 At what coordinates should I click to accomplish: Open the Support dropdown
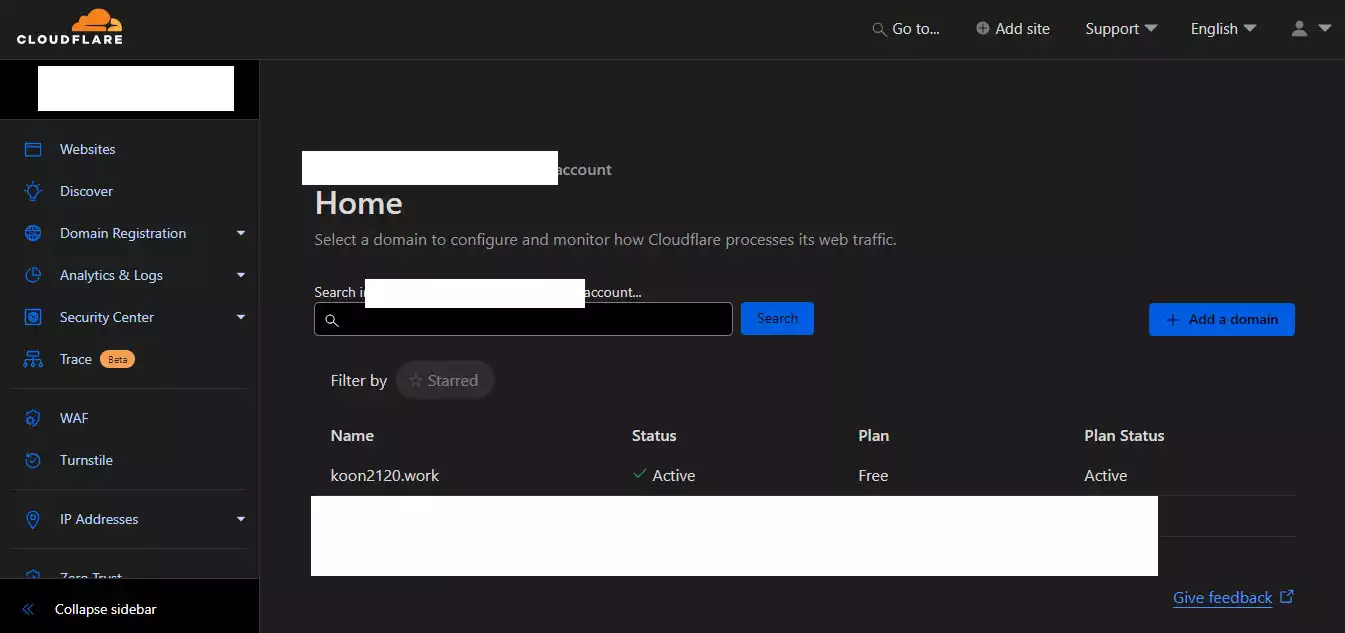coord(1121,29)
